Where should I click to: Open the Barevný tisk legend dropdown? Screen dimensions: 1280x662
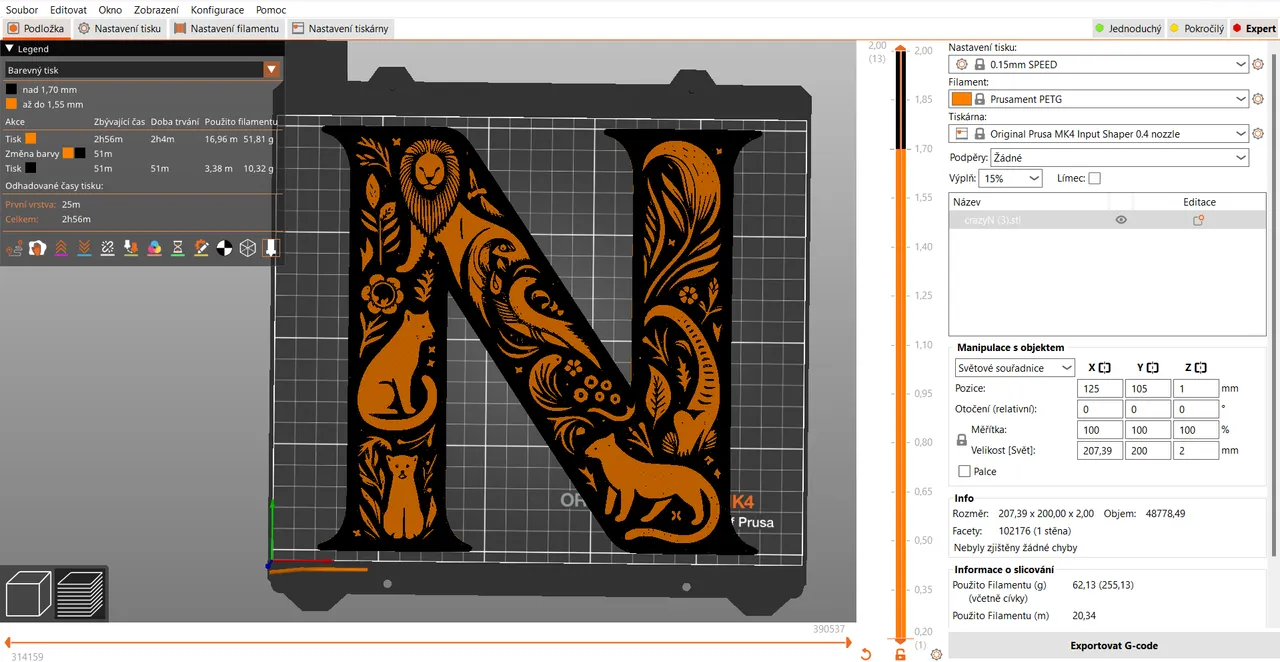point(271,69)
